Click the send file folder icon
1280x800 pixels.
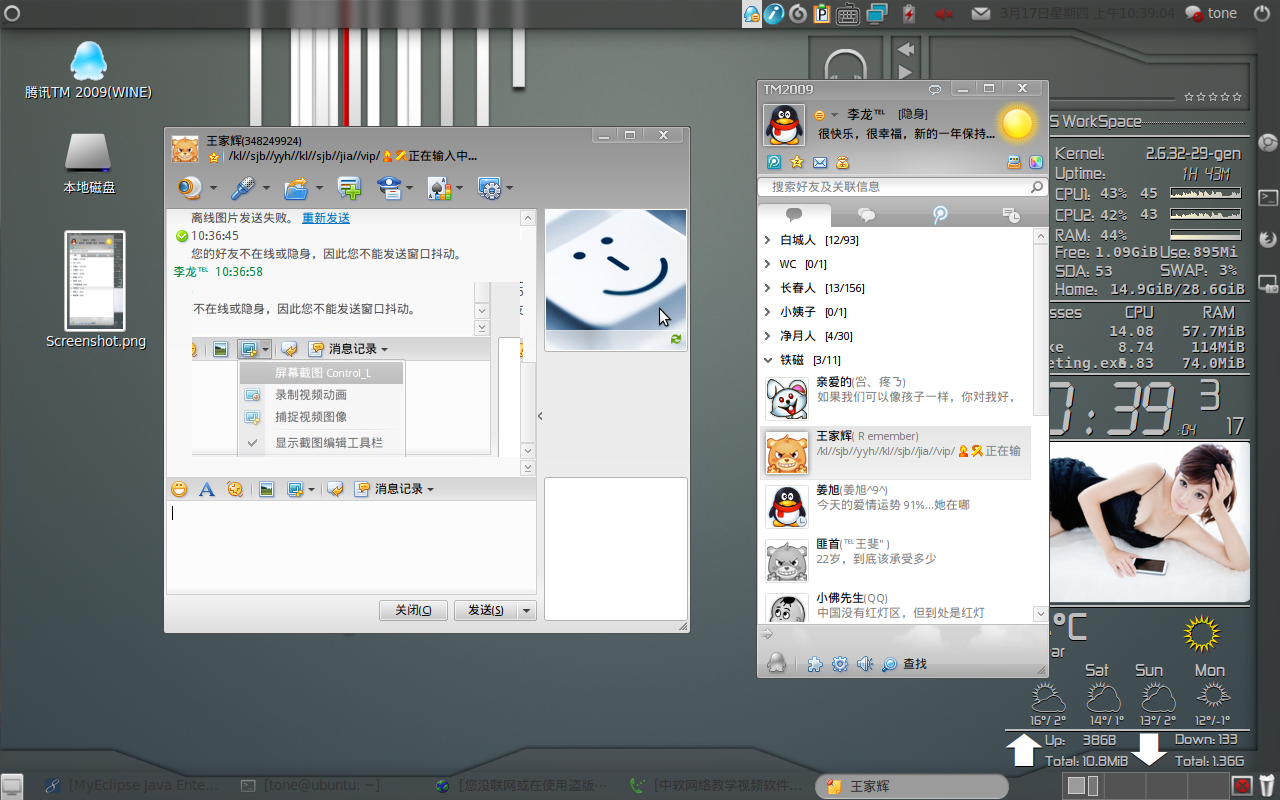click(x=296, y=188)
